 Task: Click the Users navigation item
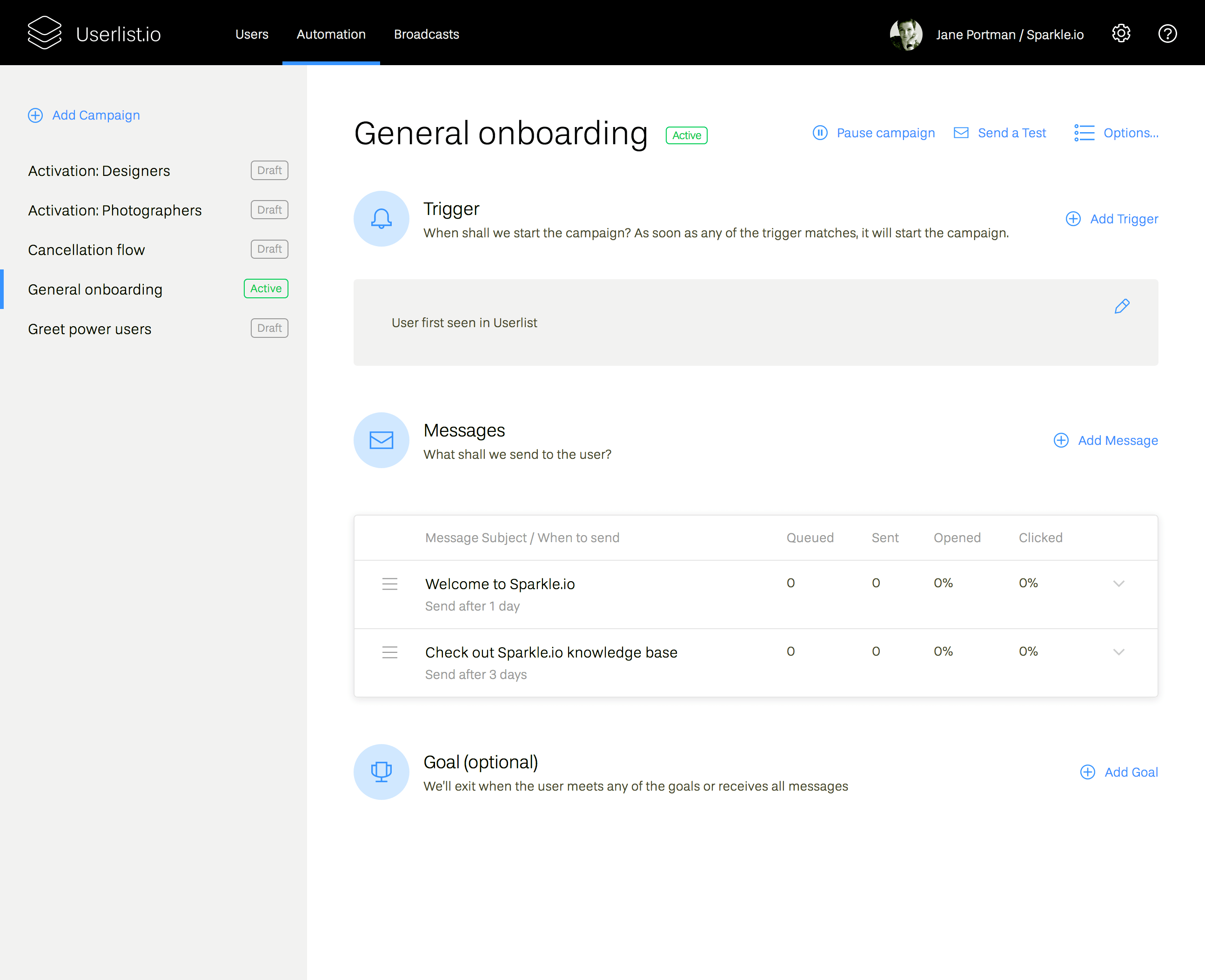pyautogui.click(x=250, y=34)
